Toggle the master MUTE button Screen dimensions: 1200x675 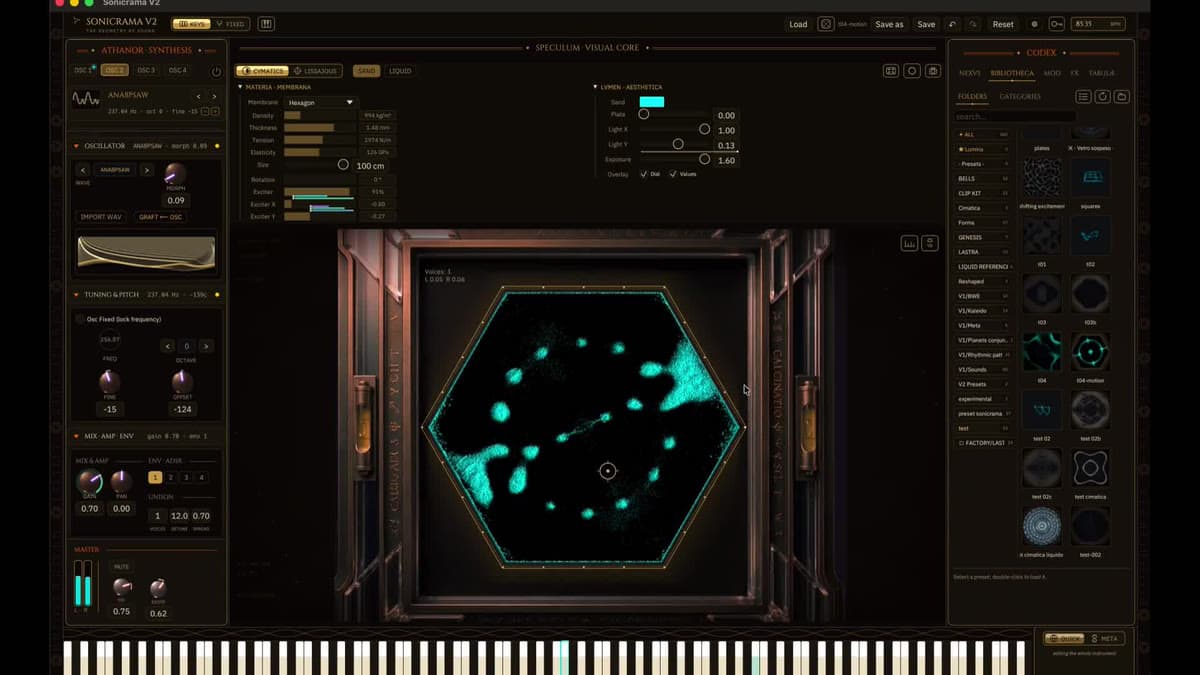point(121,567)
